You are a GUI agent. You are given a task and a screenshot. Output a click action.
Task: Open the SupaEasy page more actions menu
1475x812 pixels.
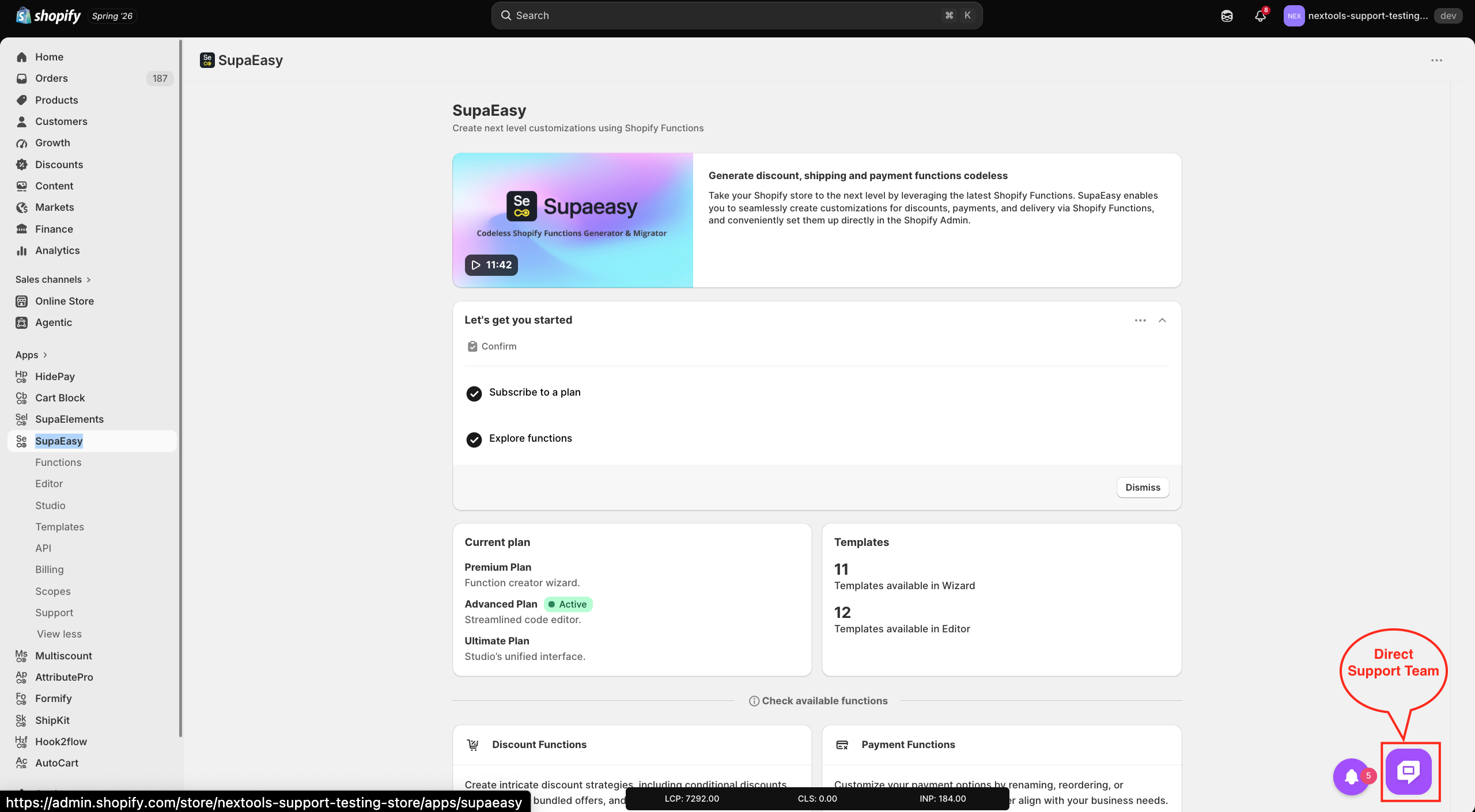tap(1437, 60)
